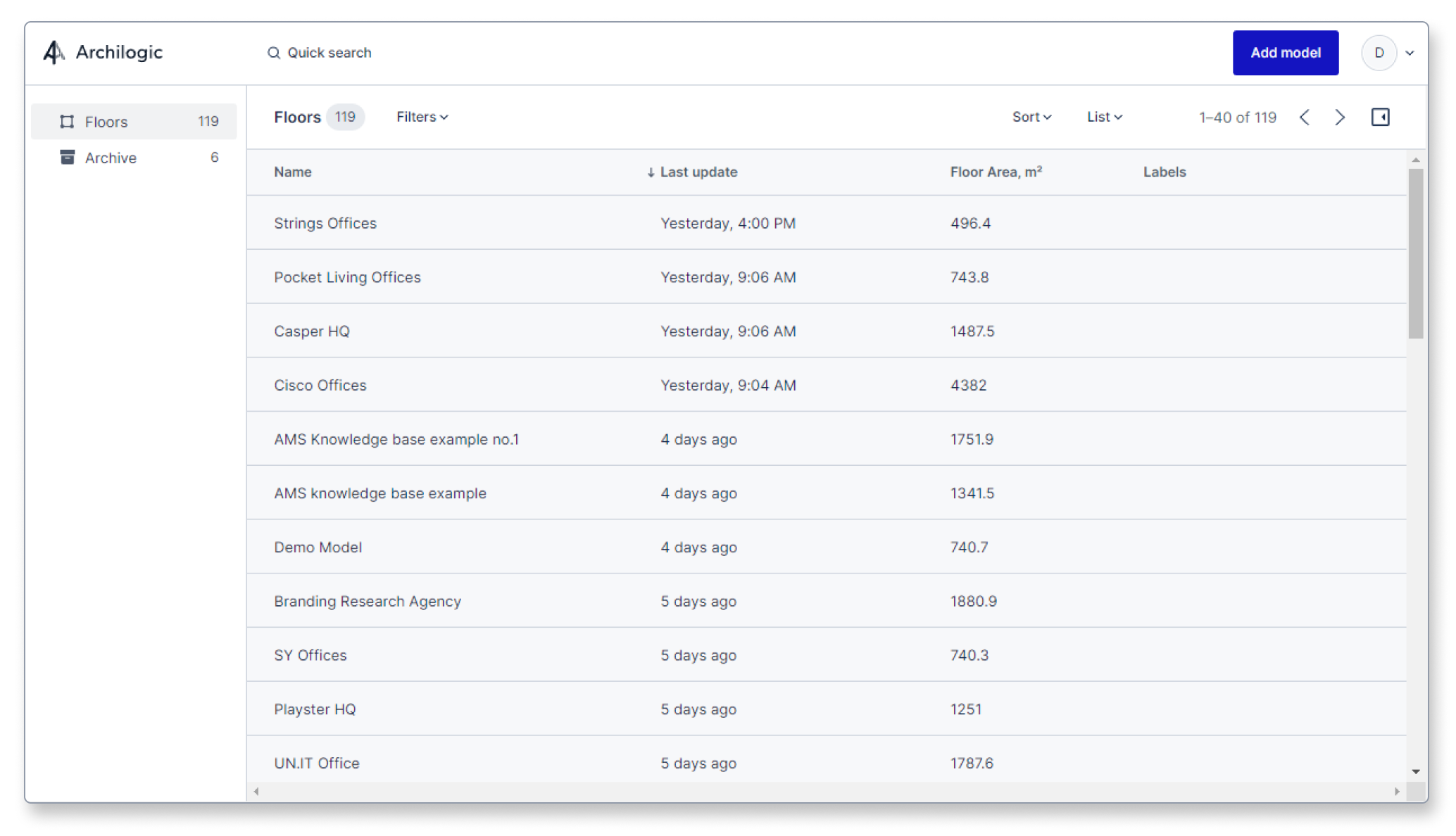This screenshot has width=1456, height=836.
Task: Click the Archive box icon
Action: click(x=67, y=157)
